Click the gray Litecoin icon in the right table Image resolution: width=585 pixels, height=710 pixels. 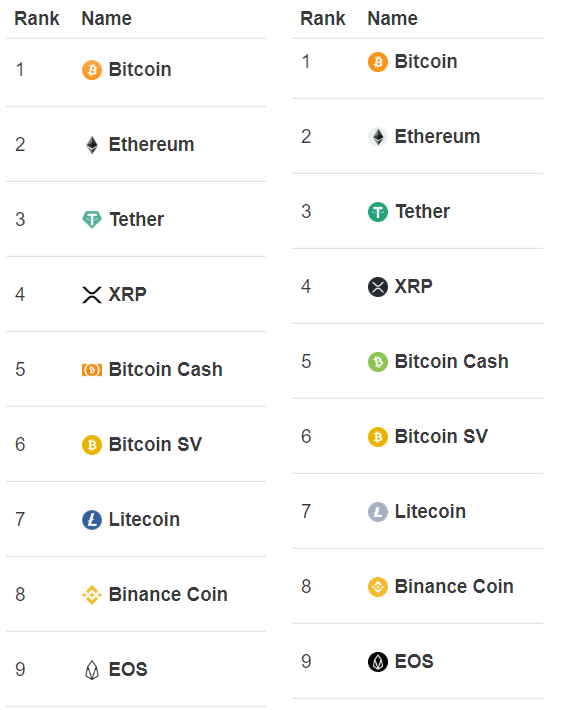click(x=378, y=512)
